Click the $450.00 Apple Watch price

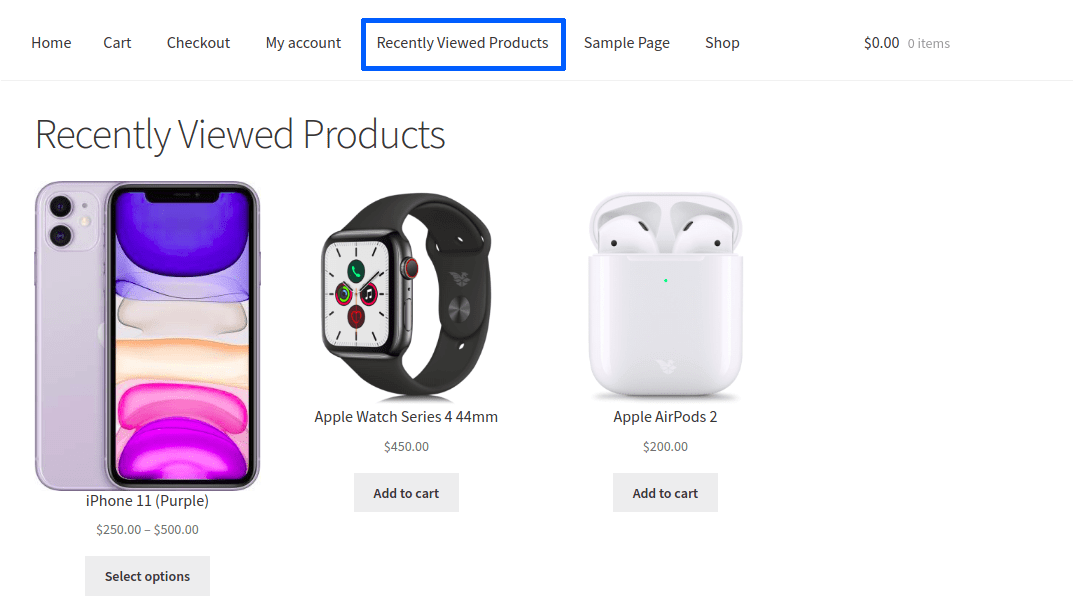pos(406,447)
